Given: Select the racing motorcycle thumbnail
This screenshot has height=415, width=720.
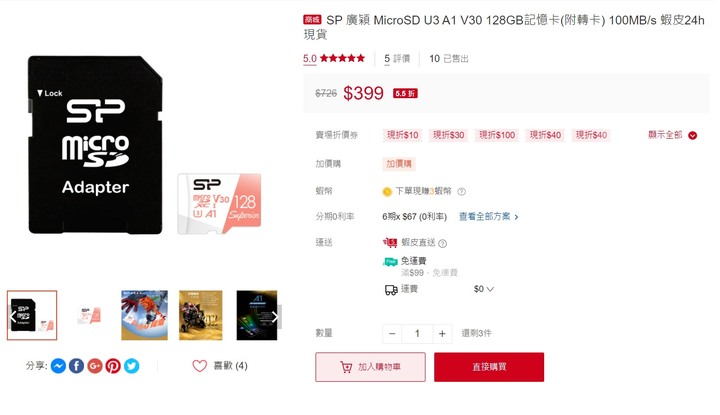Looking at the screenshot, I should 201,315.
